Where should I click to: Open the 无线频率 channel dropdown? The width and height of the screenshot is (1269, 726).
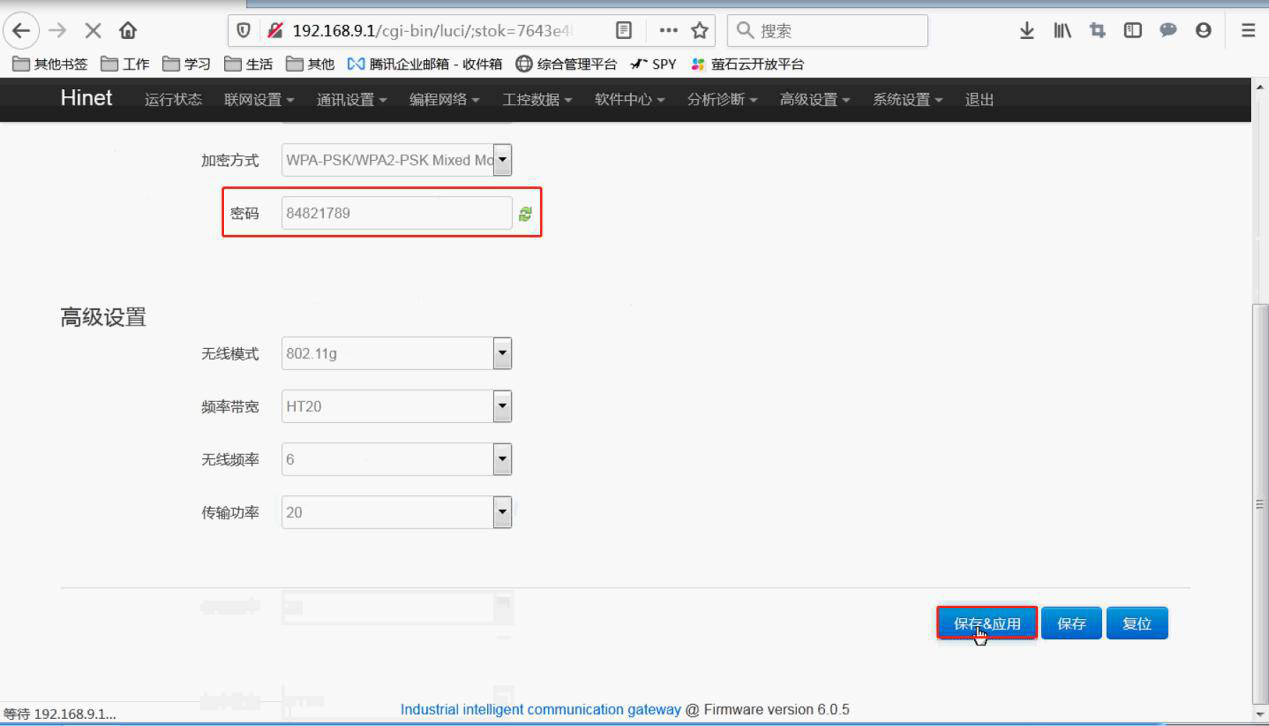coord(502,459)
